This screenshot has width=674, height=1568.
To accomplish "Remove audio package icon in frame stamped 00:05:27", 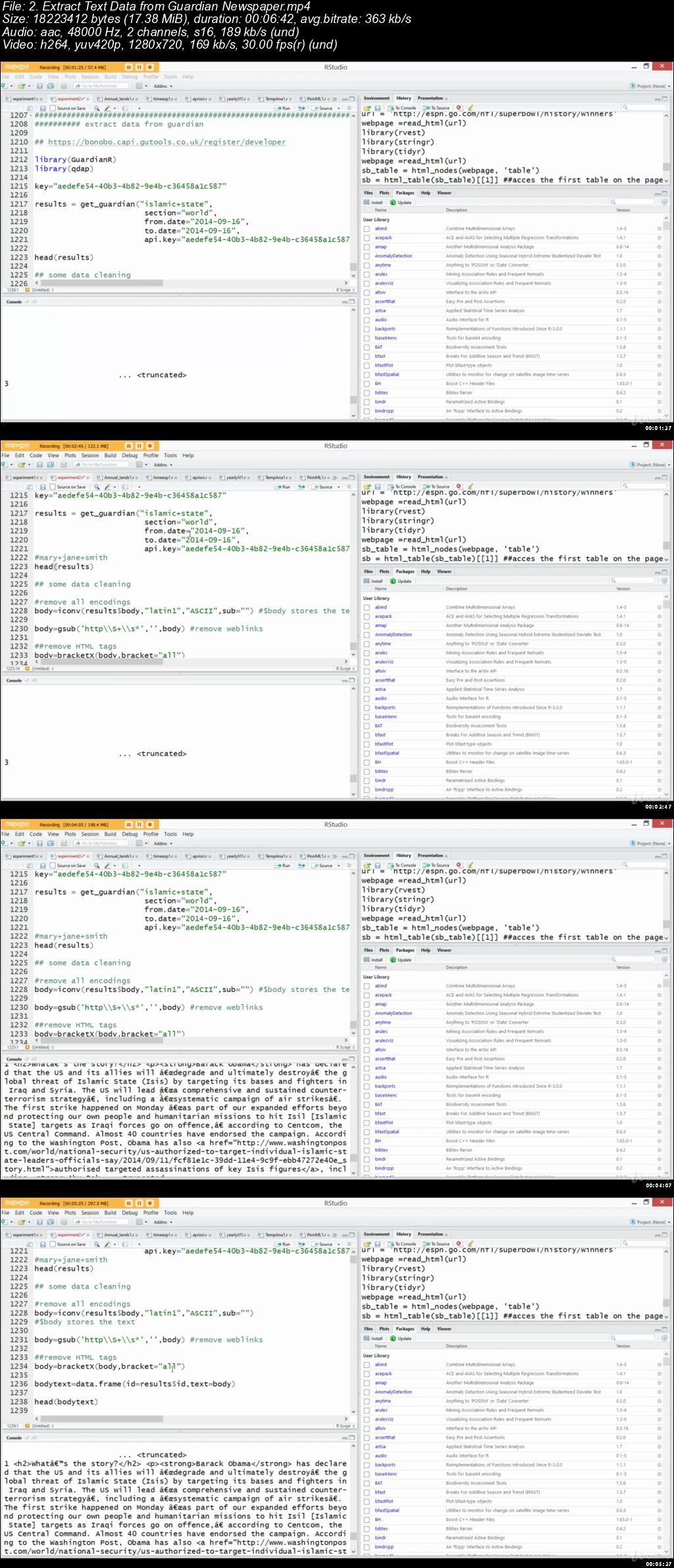I will point(659,1455).
